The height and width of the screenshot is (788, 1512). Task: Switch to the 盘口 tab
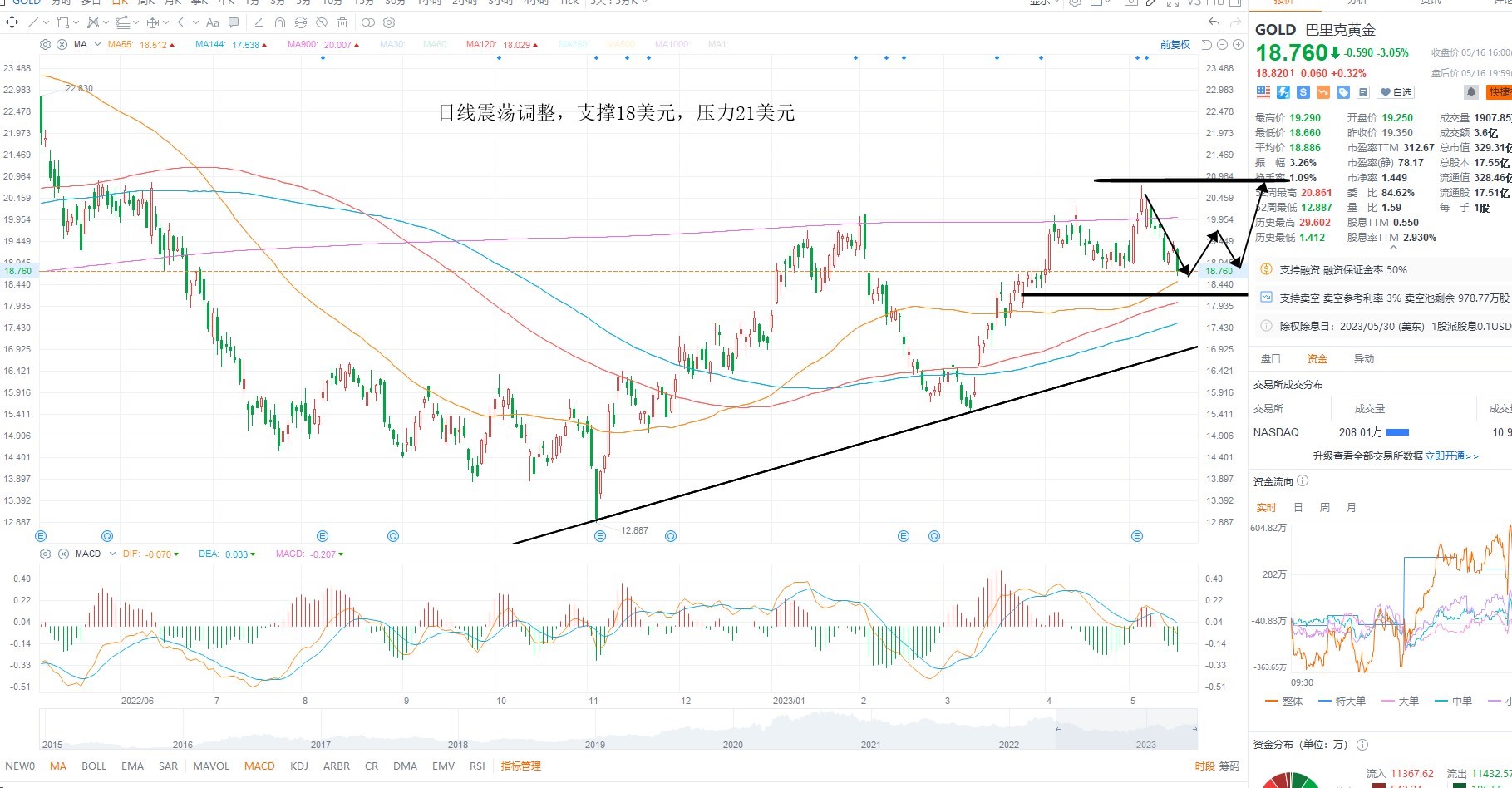pos(1271,359)
